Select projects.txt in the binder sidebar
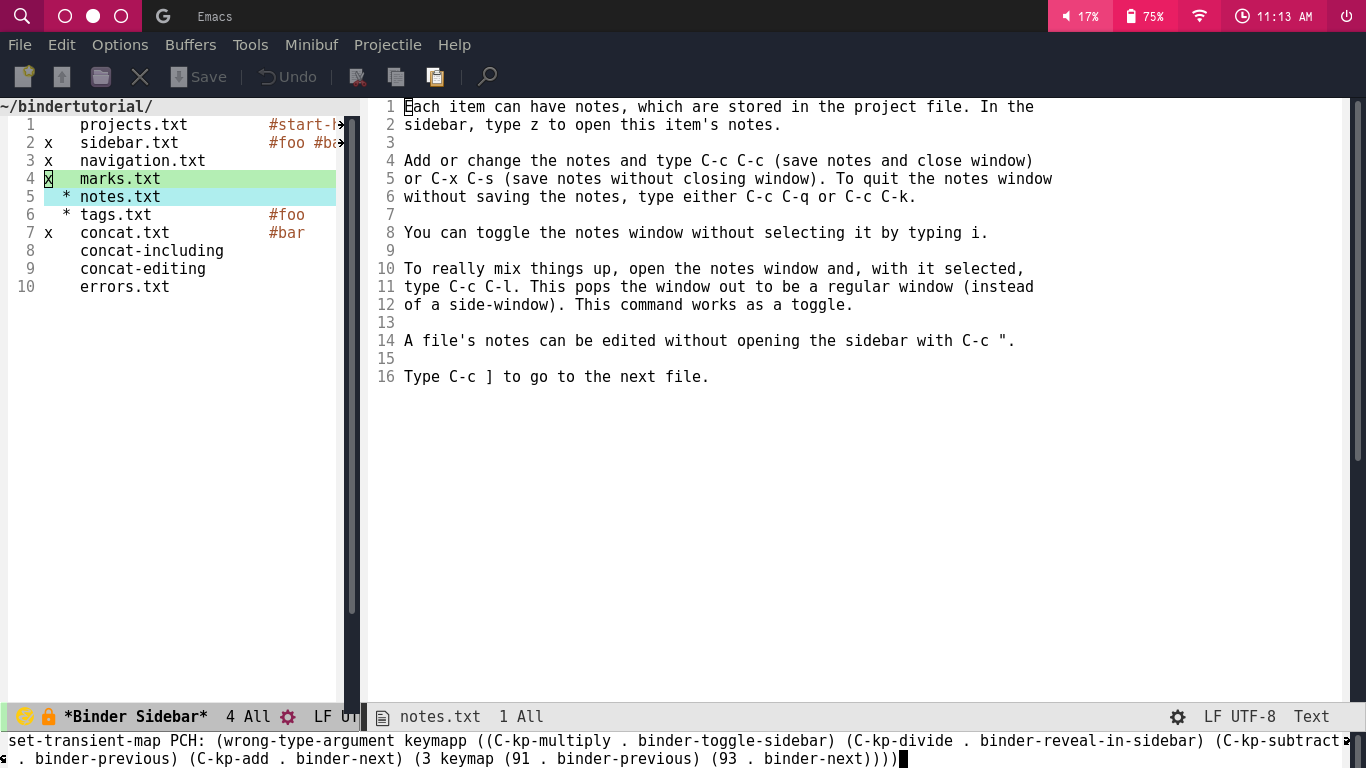 (x=134, y=125)
